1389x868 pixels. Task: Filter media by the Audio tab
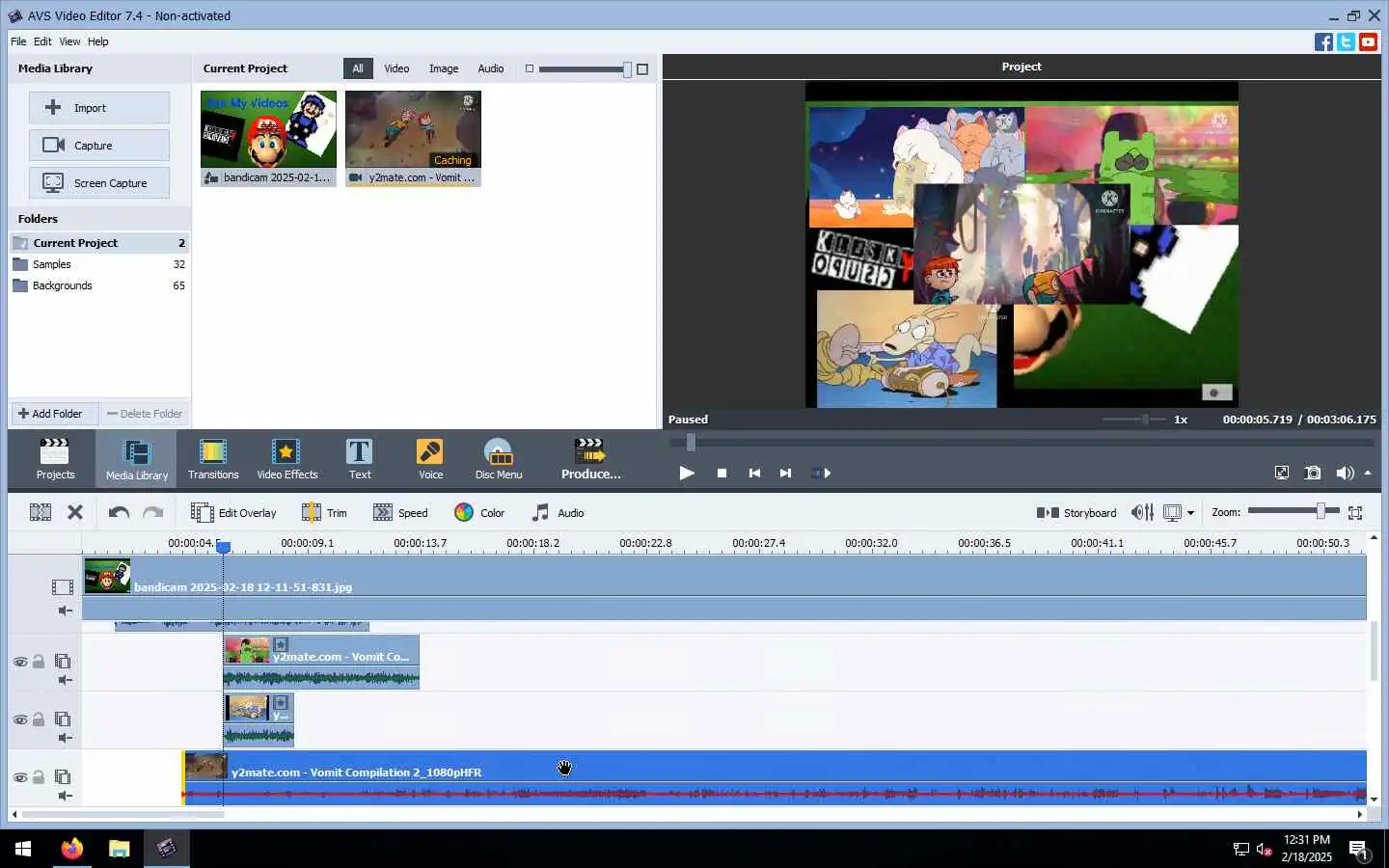tap(491, 68)
